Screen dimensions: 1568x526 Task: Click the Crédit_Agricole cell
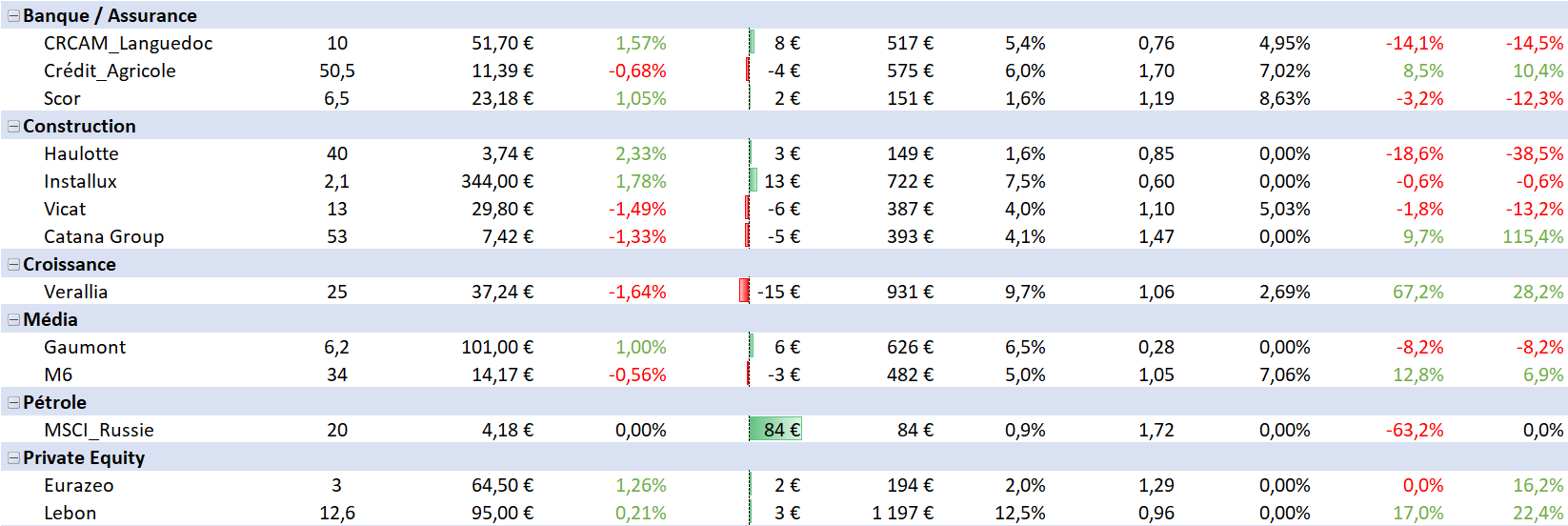click(x=110, y=71)
